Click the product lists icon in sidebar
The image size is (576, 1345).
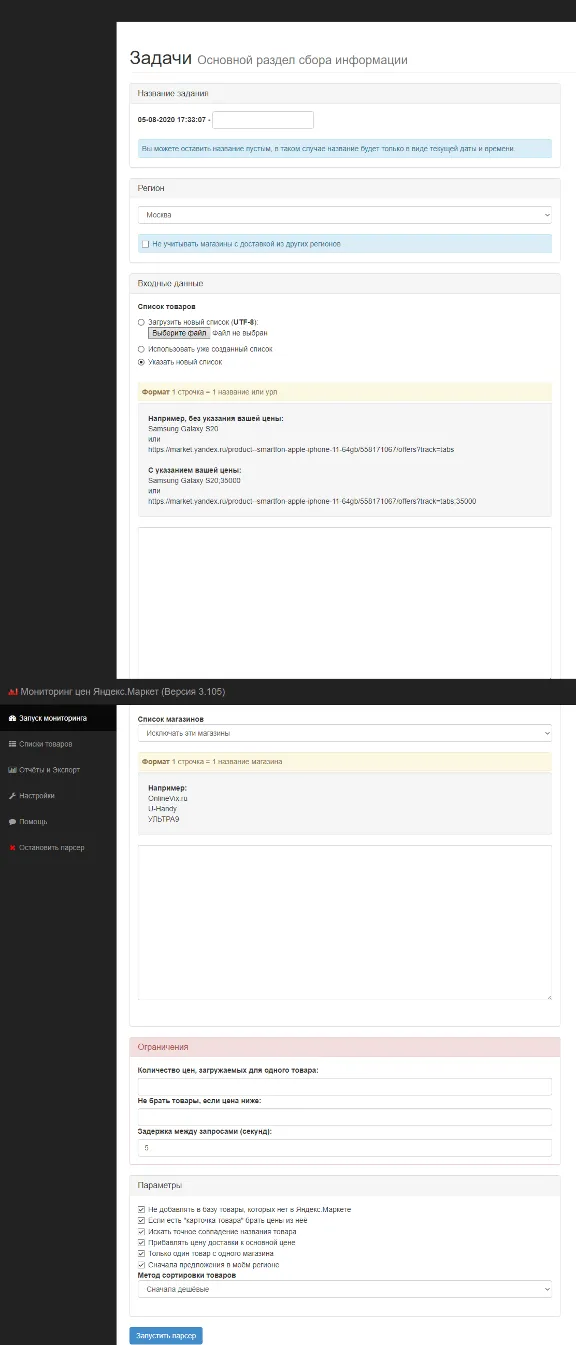[11, 744]
